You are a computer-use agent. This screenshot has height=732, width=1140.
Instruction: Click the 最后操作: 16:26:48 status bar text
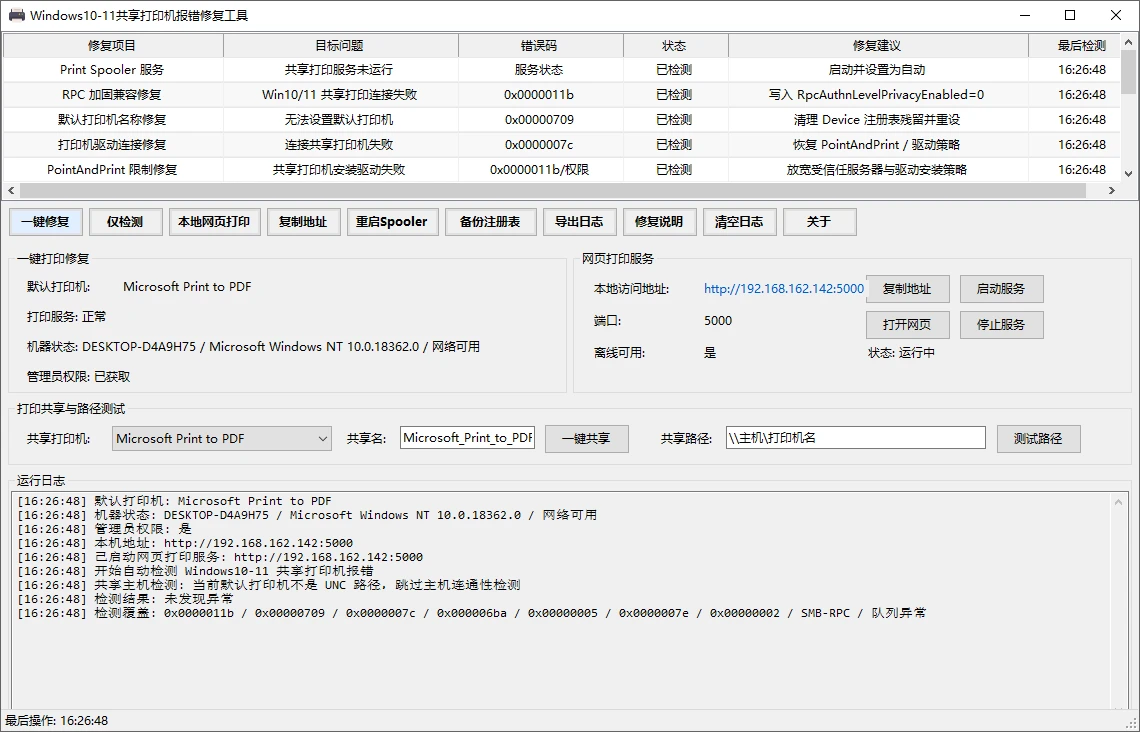point(57,721)
